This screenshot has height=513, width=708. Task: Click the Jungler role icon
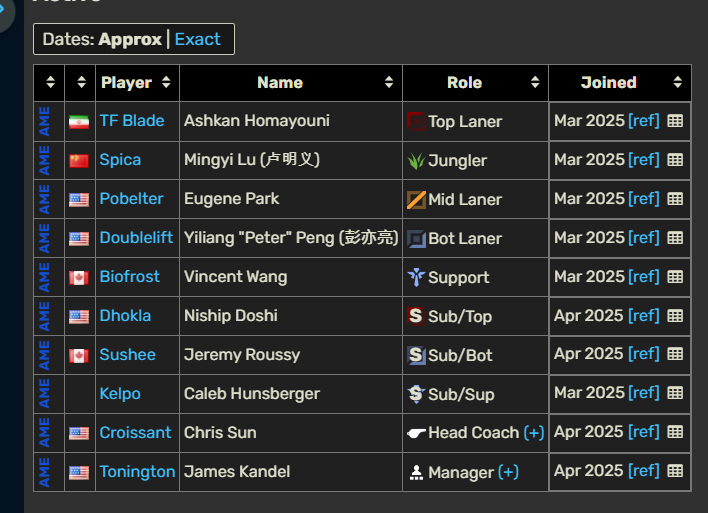point(416,160)
